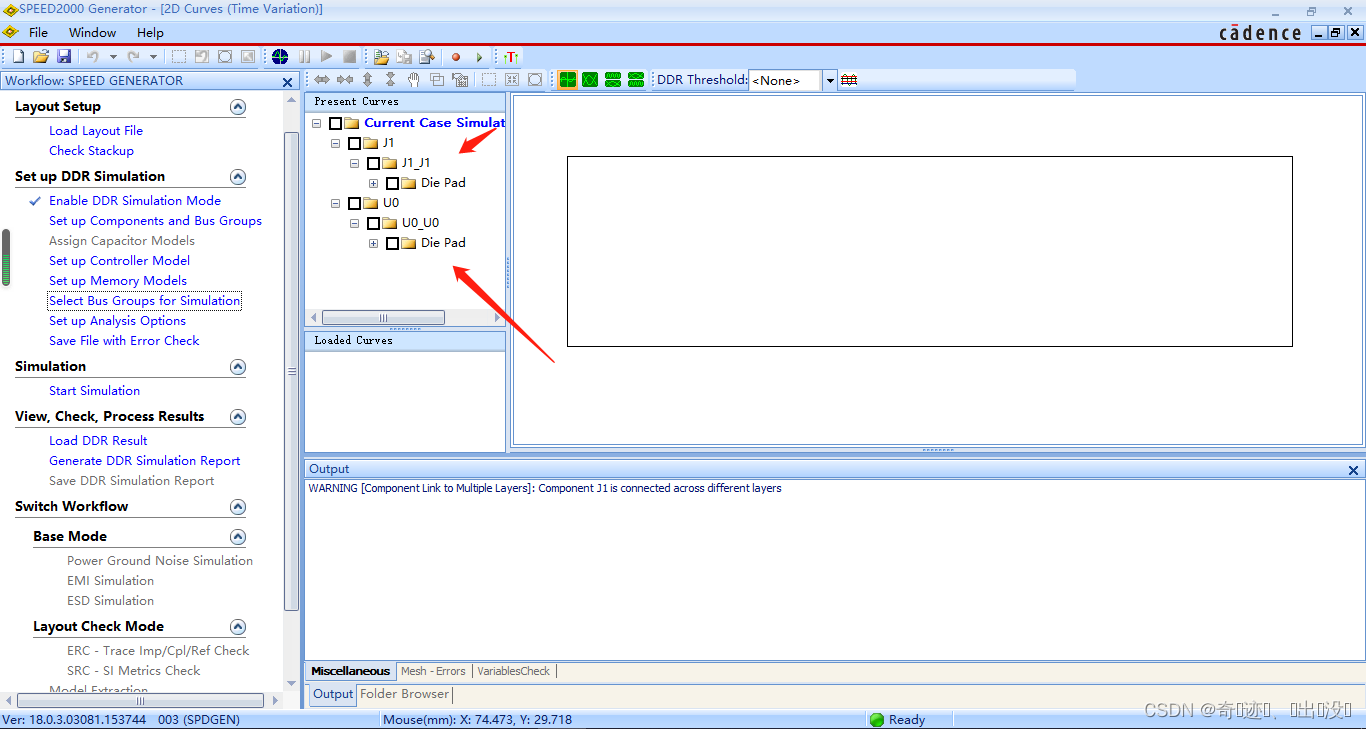Click Set up Components and Bus Groups
Viewport: 1366px width, 729px height.
pyautogui.click(x=155, y=221)
